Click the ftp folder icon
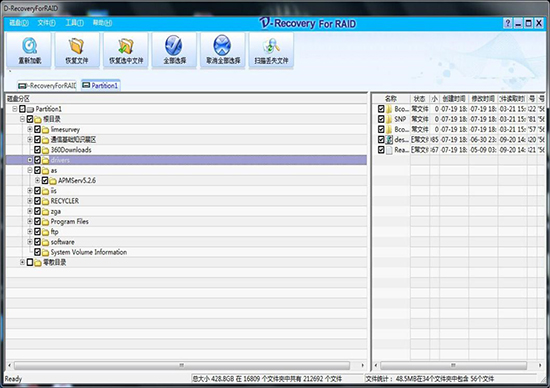This screenshot has height=388, width=550. tap(46, 232)
